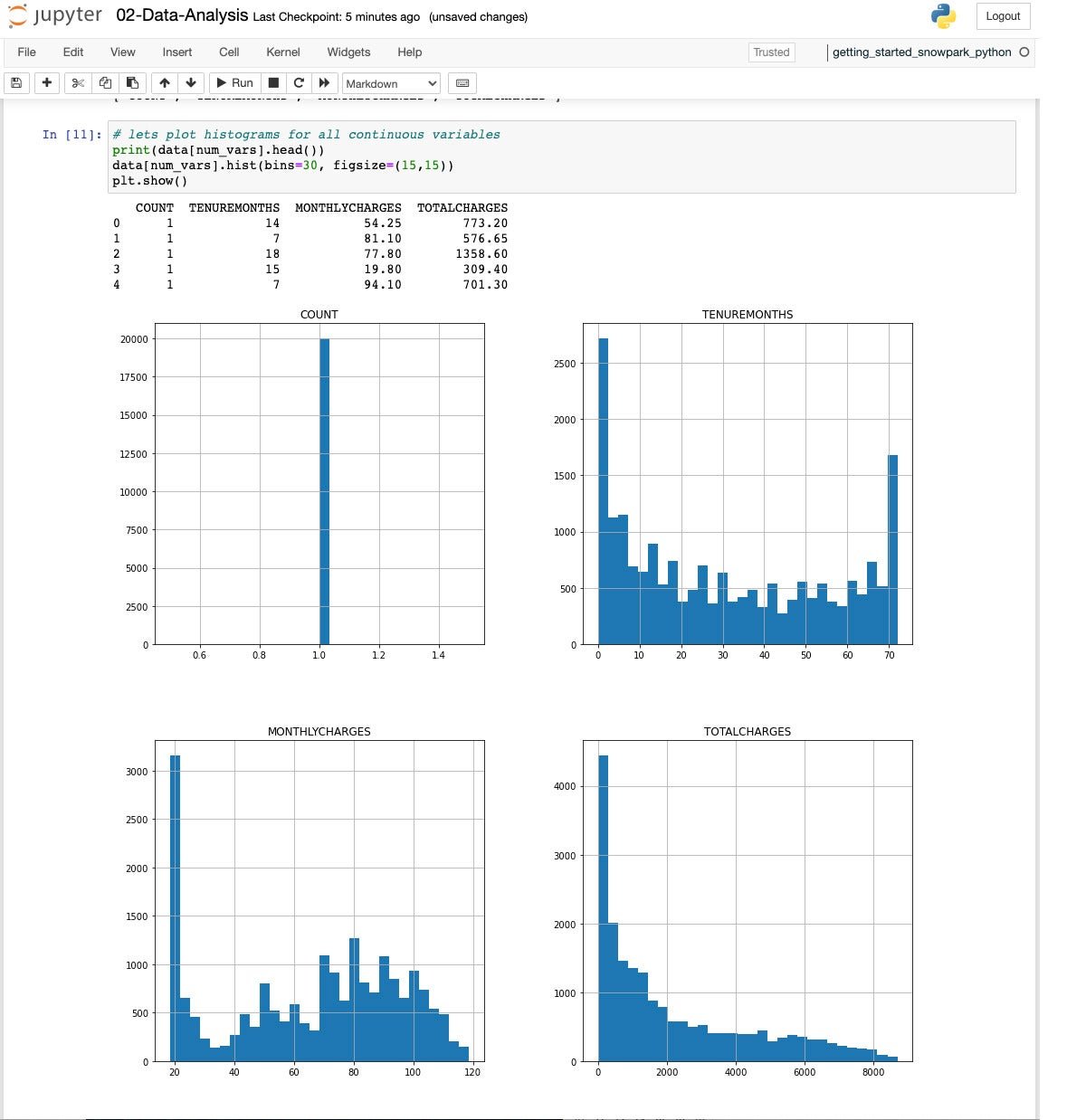Viewport: 1086px width, 1120px height.
Task: Copy selected cells using toolbar icon
Action: [x=105, y=83]
